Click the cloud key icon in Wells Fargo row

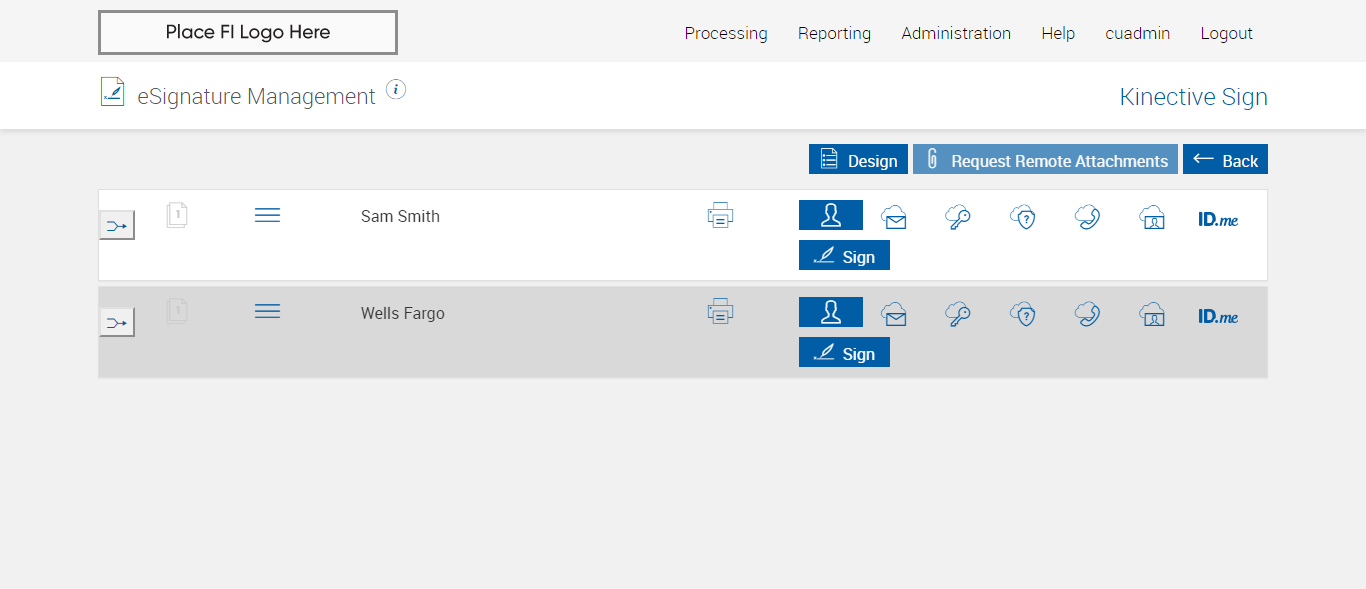point(958,315)
